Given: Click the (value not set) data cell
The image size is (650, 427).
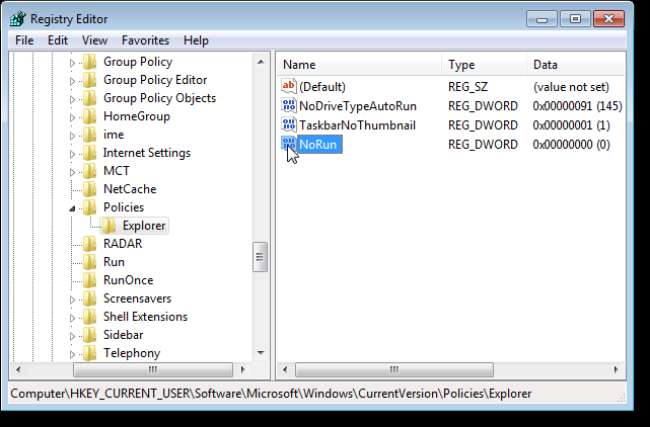Looking at the screenshot, I should coord(571,87).
